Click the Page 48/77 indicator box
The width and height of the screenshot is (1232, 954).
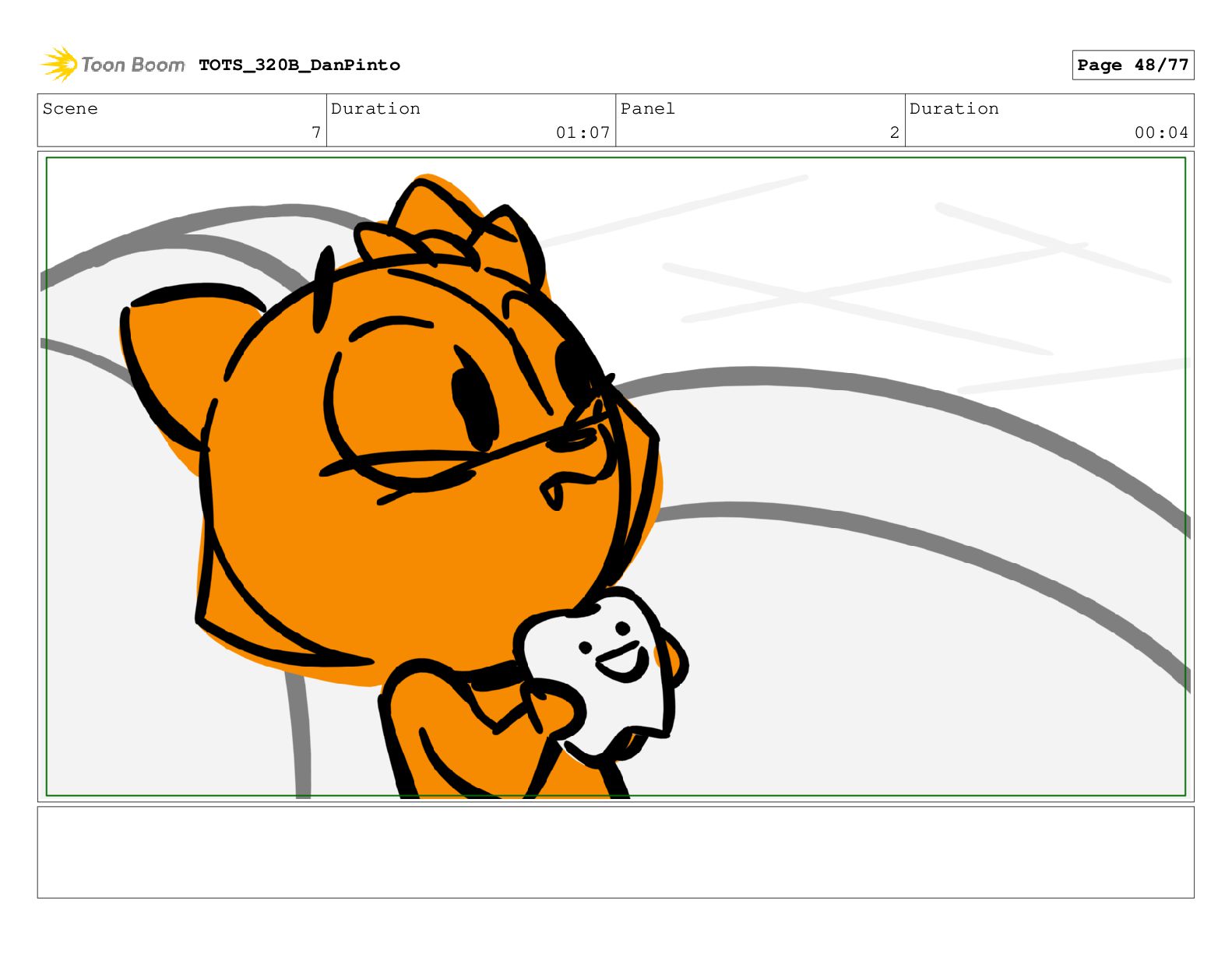1132,65
